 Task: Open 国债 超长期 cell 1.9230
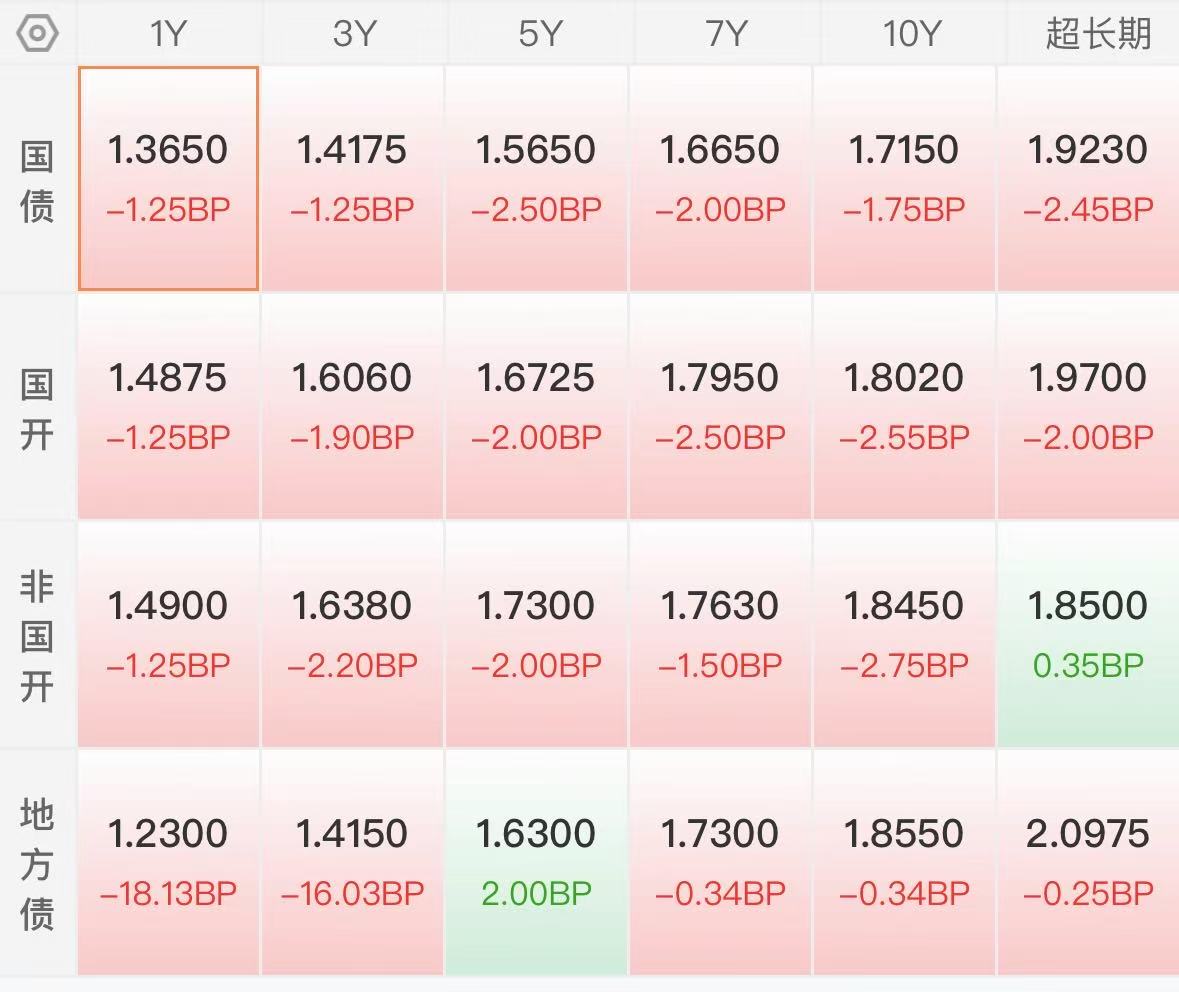point(1088,178)
